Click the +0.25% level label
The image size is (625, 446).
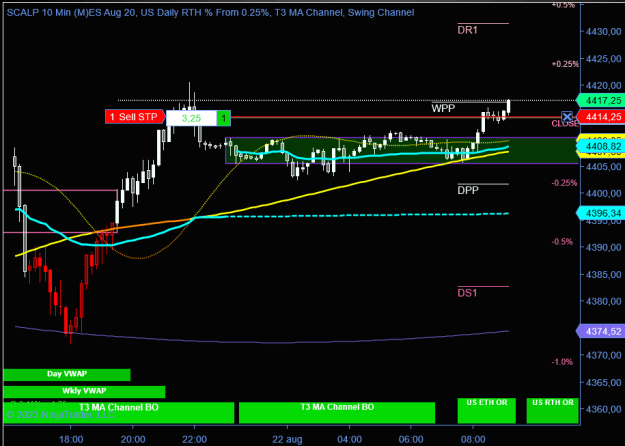(565, 64)
